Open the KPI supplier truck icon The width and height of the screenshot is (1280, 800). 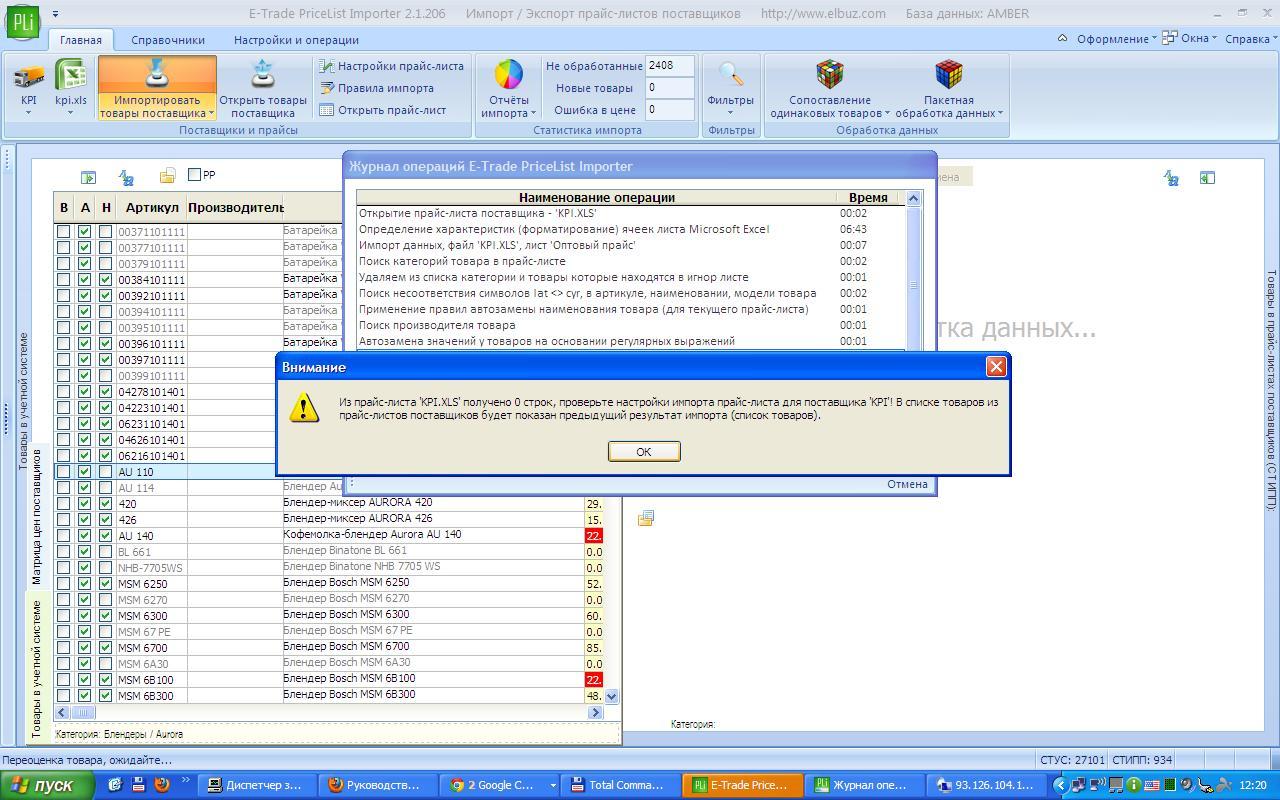point(28,75)
